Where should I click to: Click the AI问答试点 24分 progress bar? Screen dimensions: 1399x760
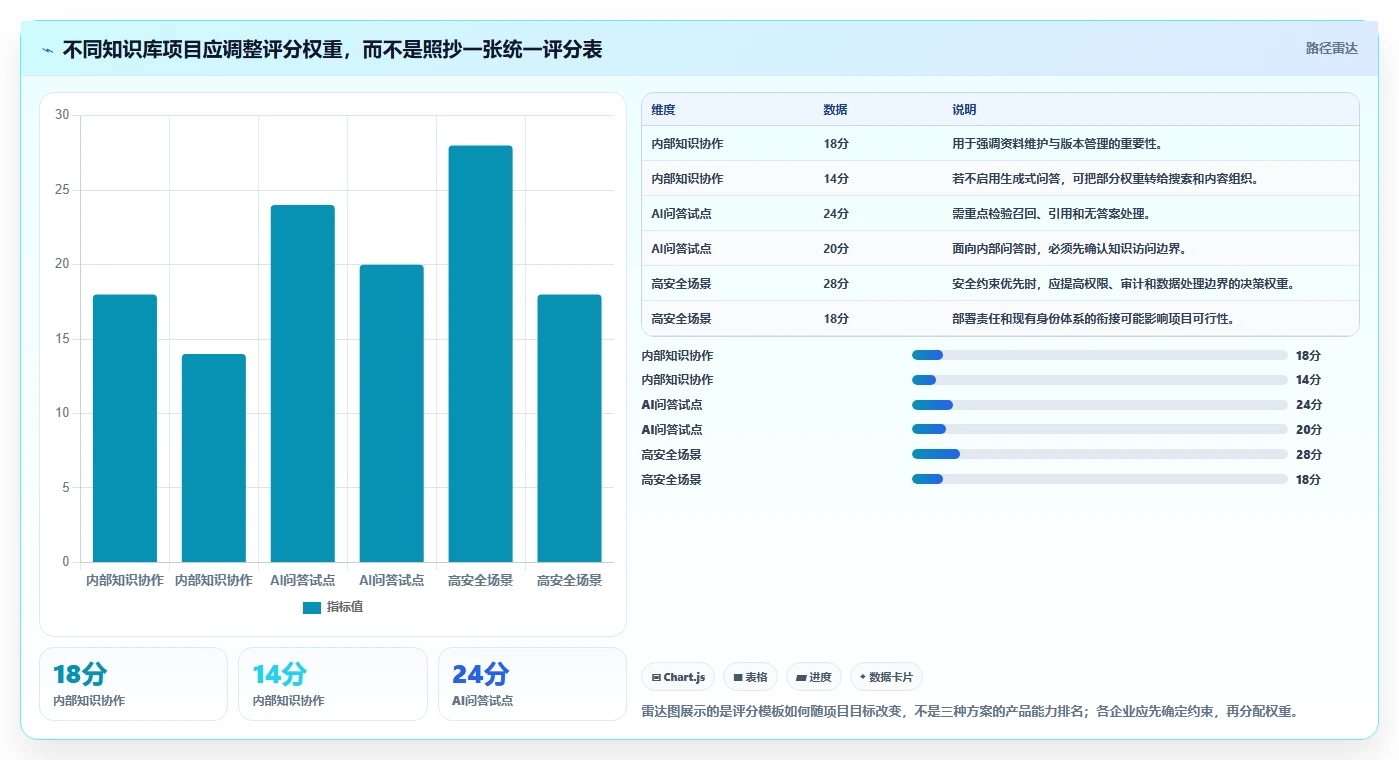point(1100,405)
